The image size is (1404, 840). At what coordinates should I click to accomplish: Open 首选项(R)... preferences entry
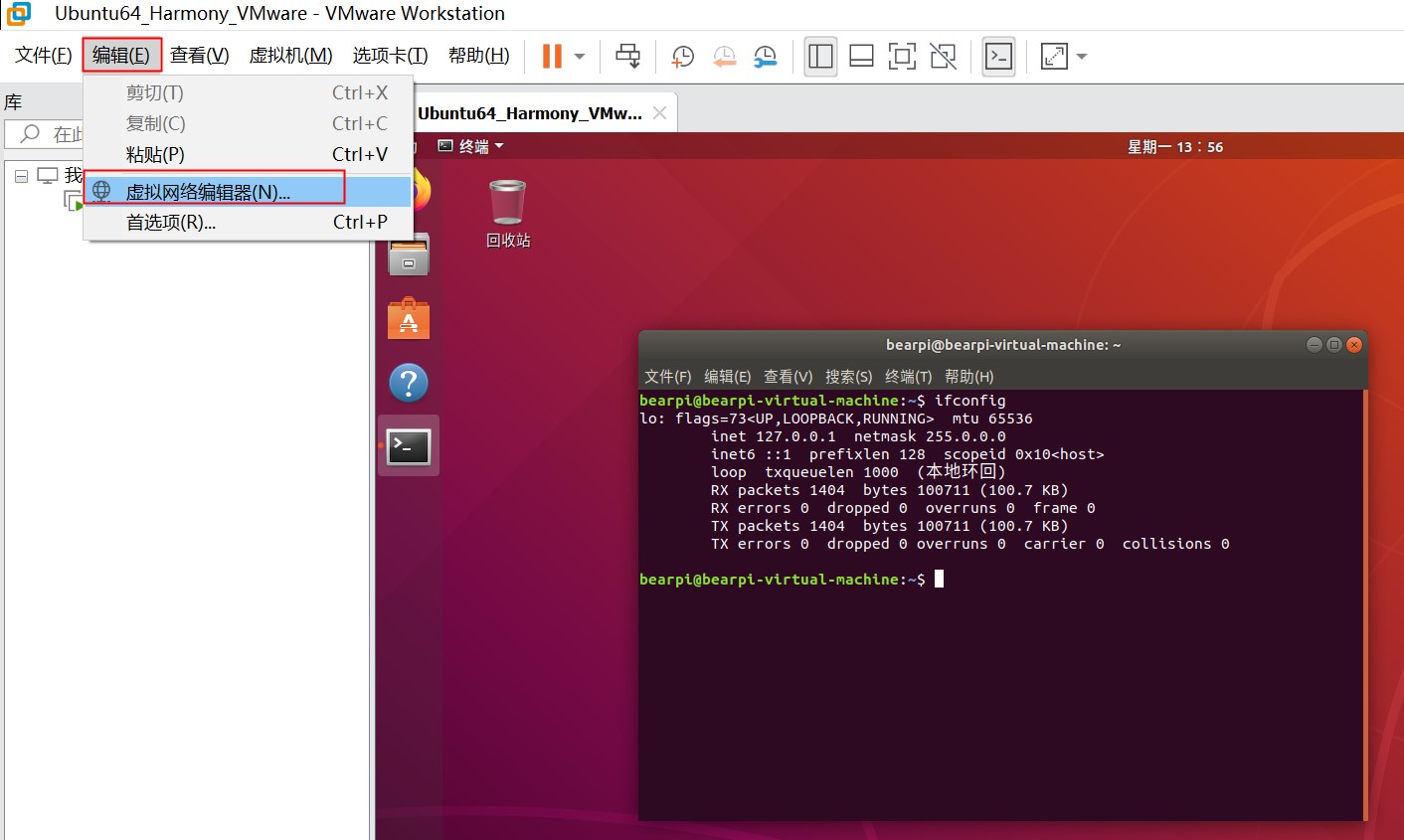[248, 222]
